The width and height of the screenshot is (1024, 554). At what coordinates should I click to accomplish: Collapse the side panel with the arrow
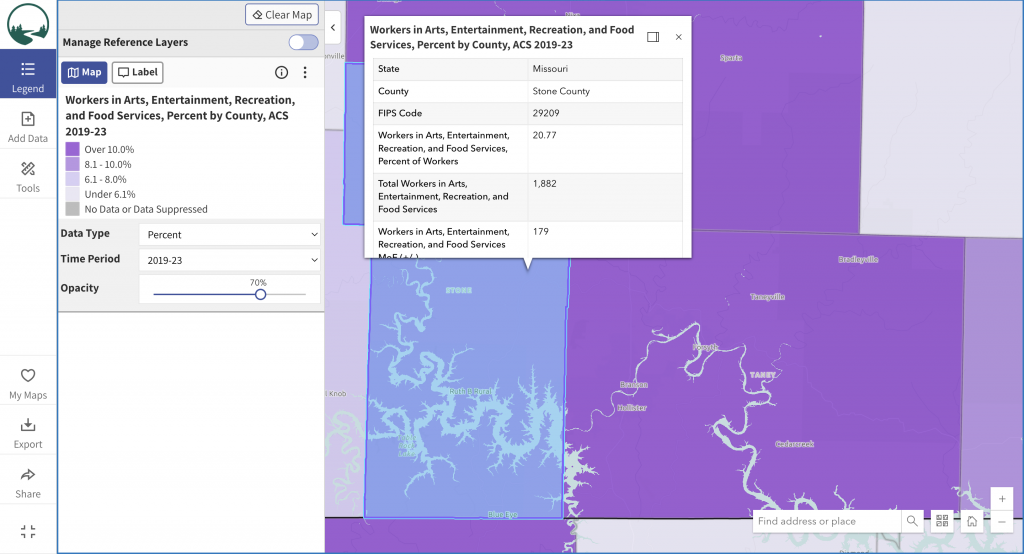pyautogui.click(x=333, y=27)
